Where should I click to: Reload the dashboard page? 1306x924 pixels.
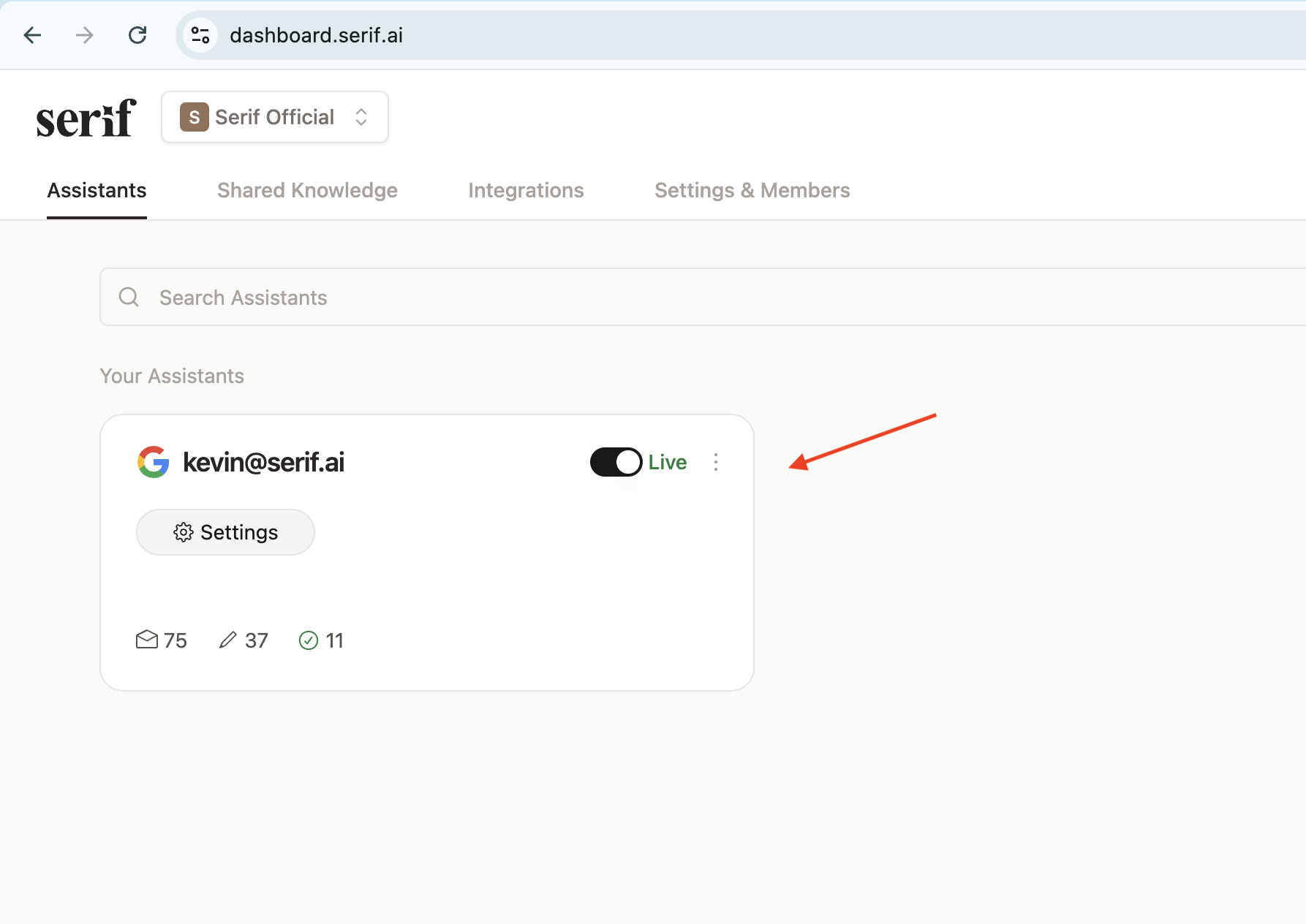137,35
